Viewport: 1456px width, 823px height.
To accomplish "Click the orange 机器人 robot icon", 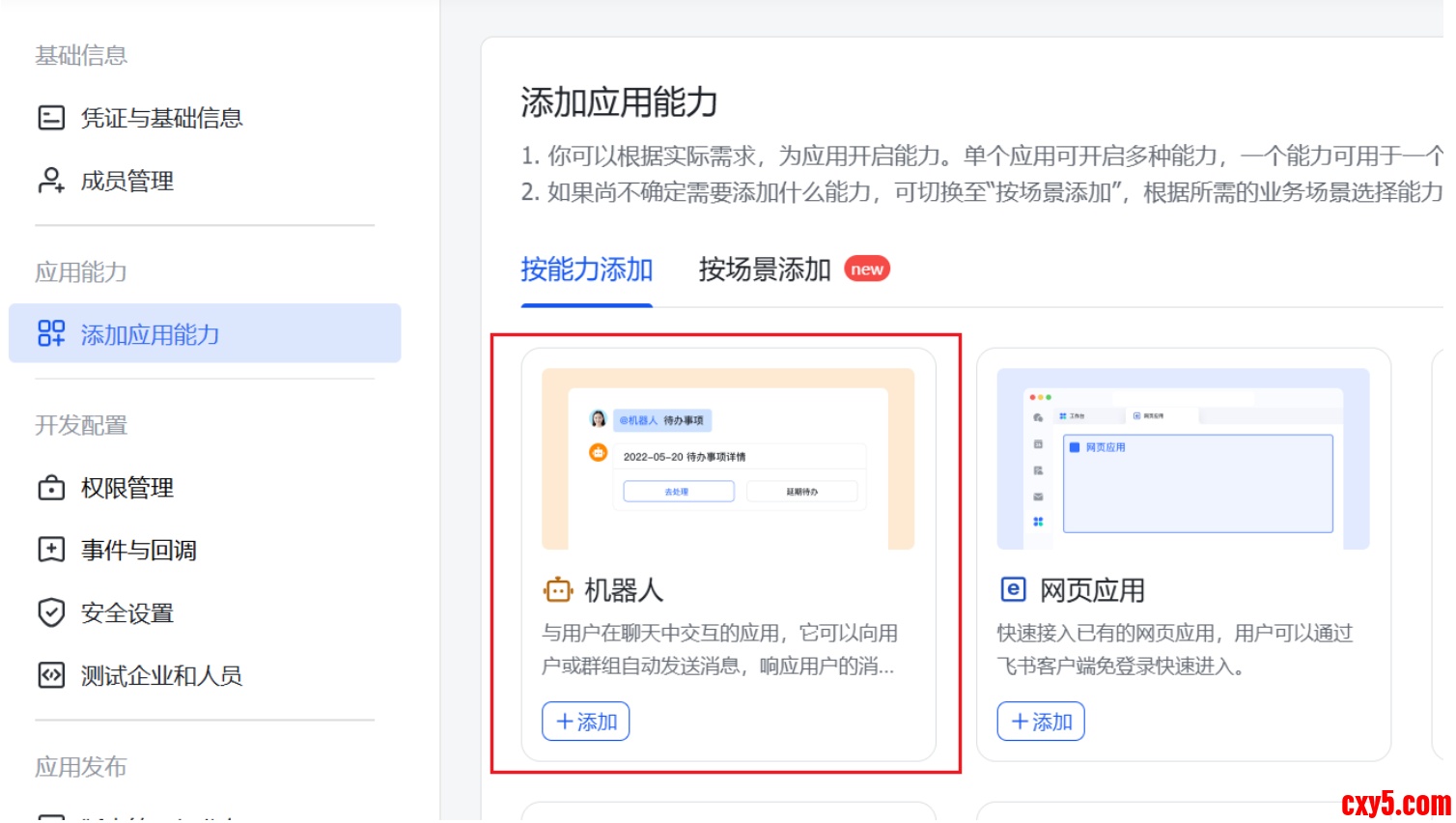I will (558, 589).
